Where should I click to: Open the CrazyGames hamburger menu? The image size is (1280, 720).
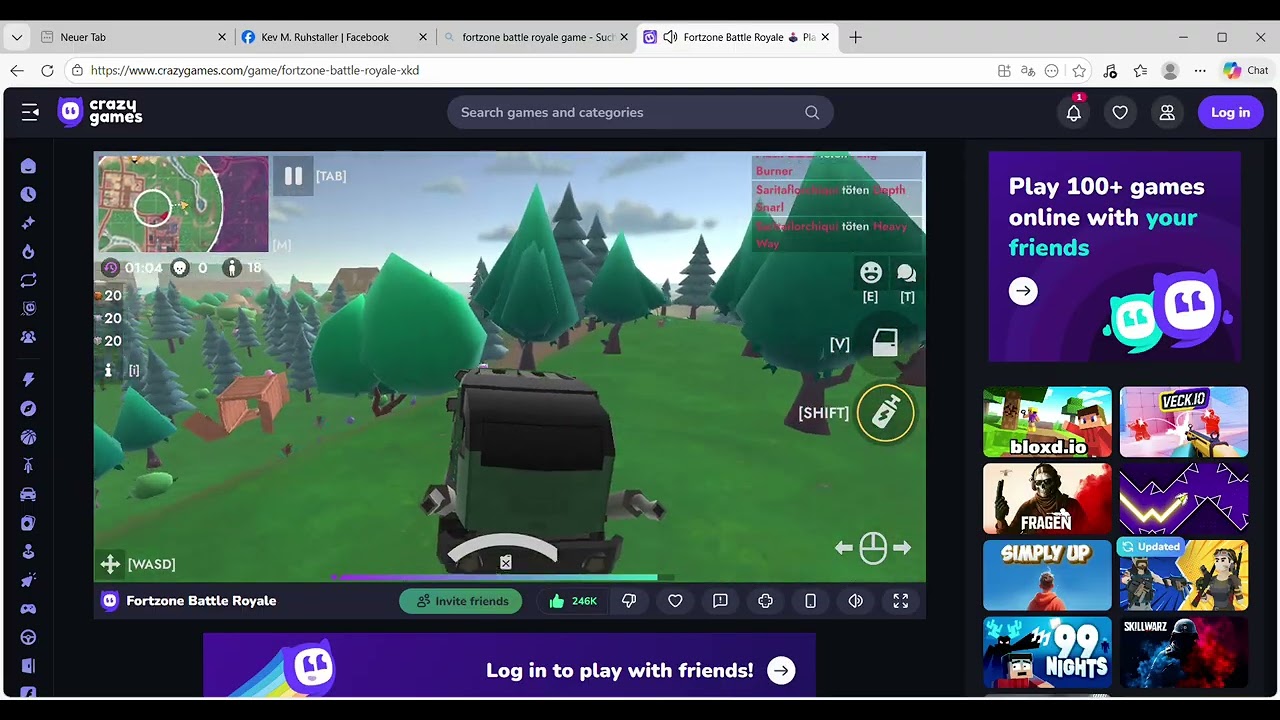click(30, 112)
